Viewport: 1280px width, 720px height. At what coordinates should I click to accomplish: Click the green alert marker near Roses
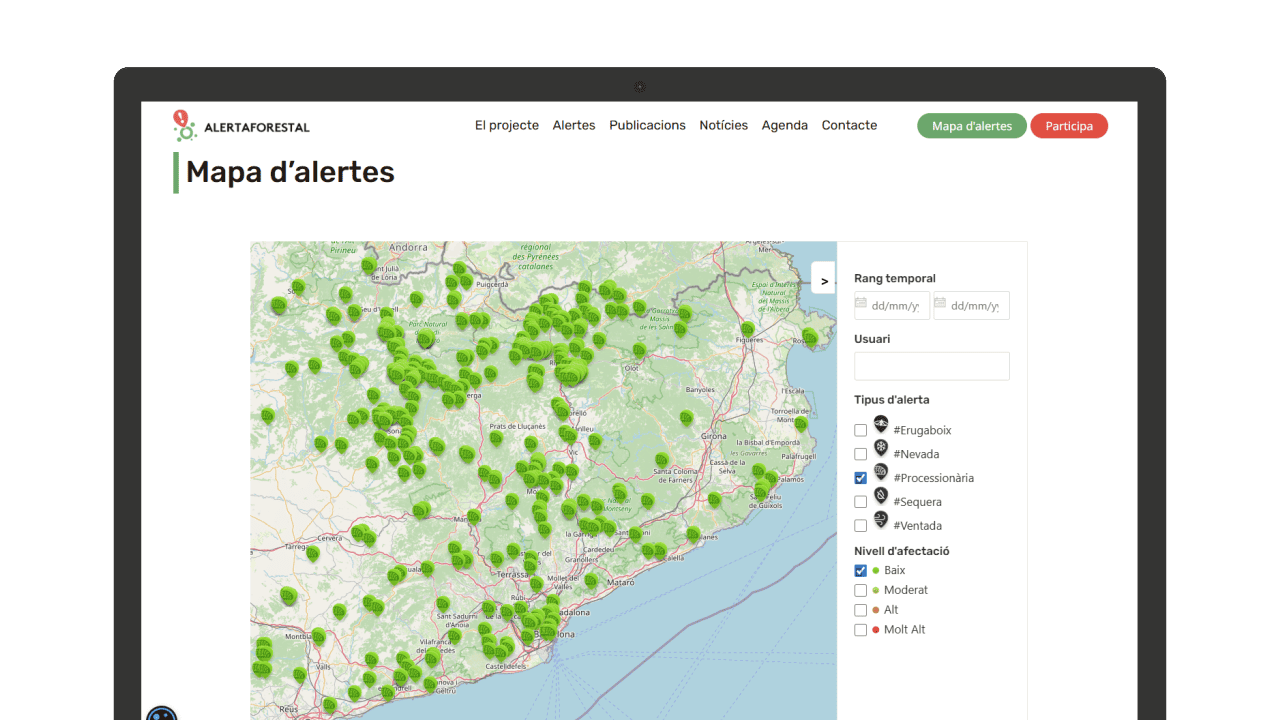click(809, 337)
